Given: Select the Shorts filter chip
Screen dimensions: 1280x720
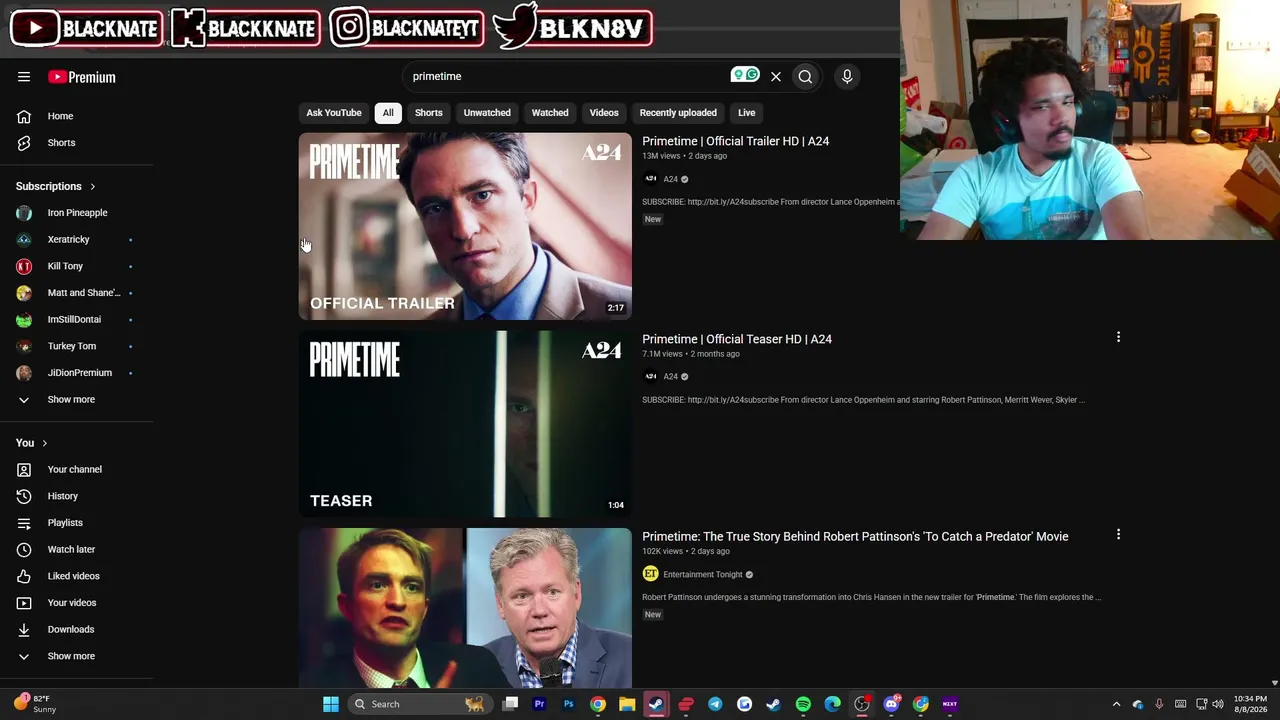Looking at the screenshot, I should (429, 113).
